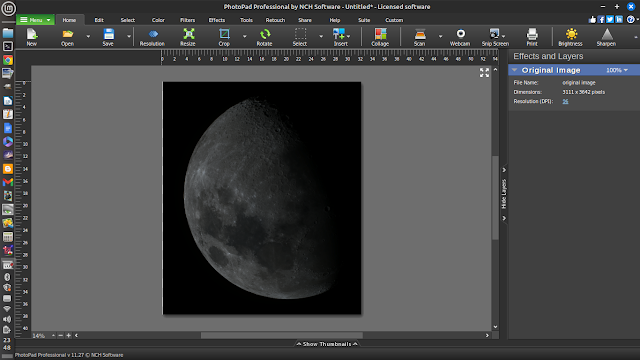
Task: Launch the Snip Screen tool
Action: (x=495, y=37)
